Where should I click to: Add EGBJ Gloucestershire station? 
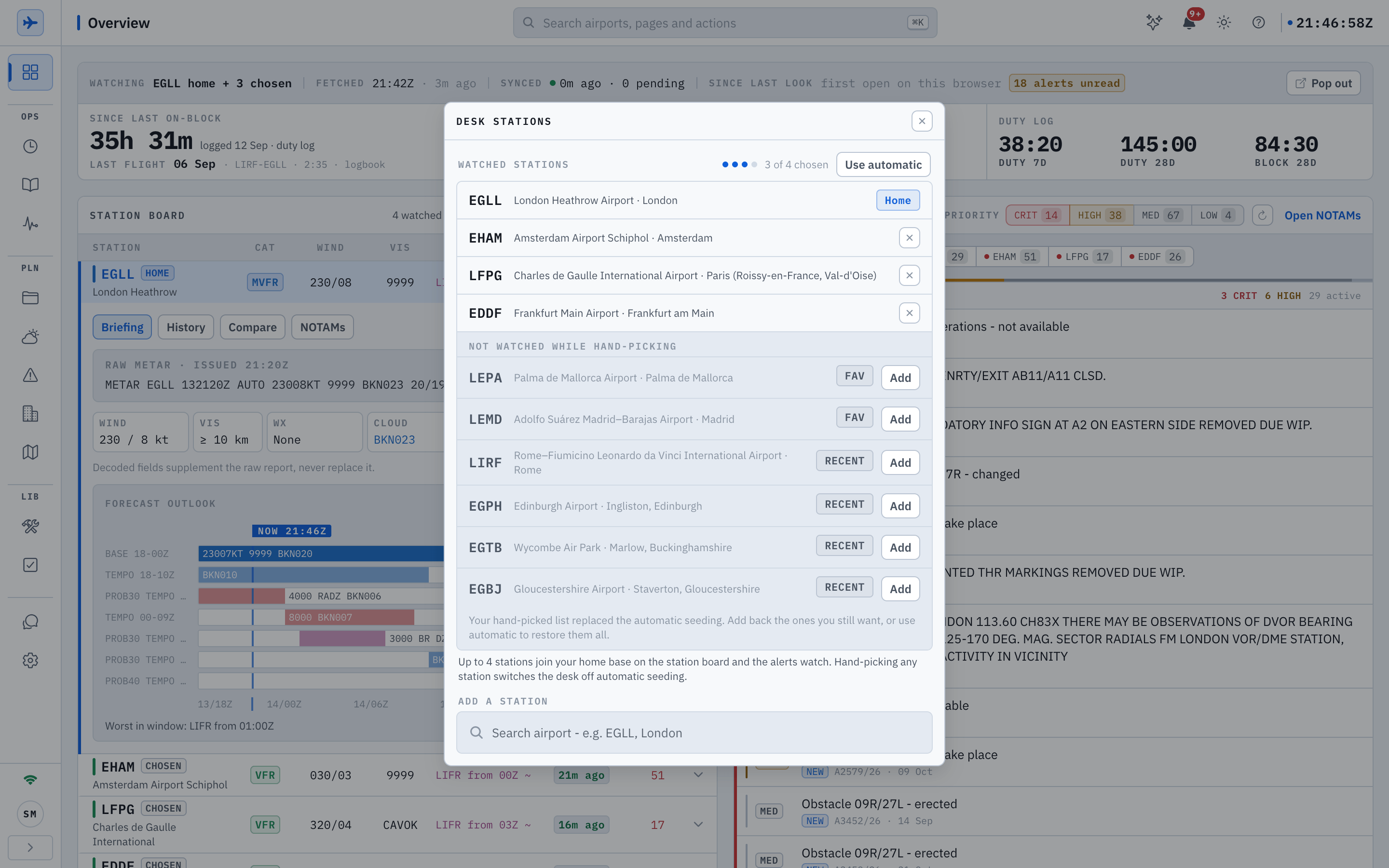900,589
